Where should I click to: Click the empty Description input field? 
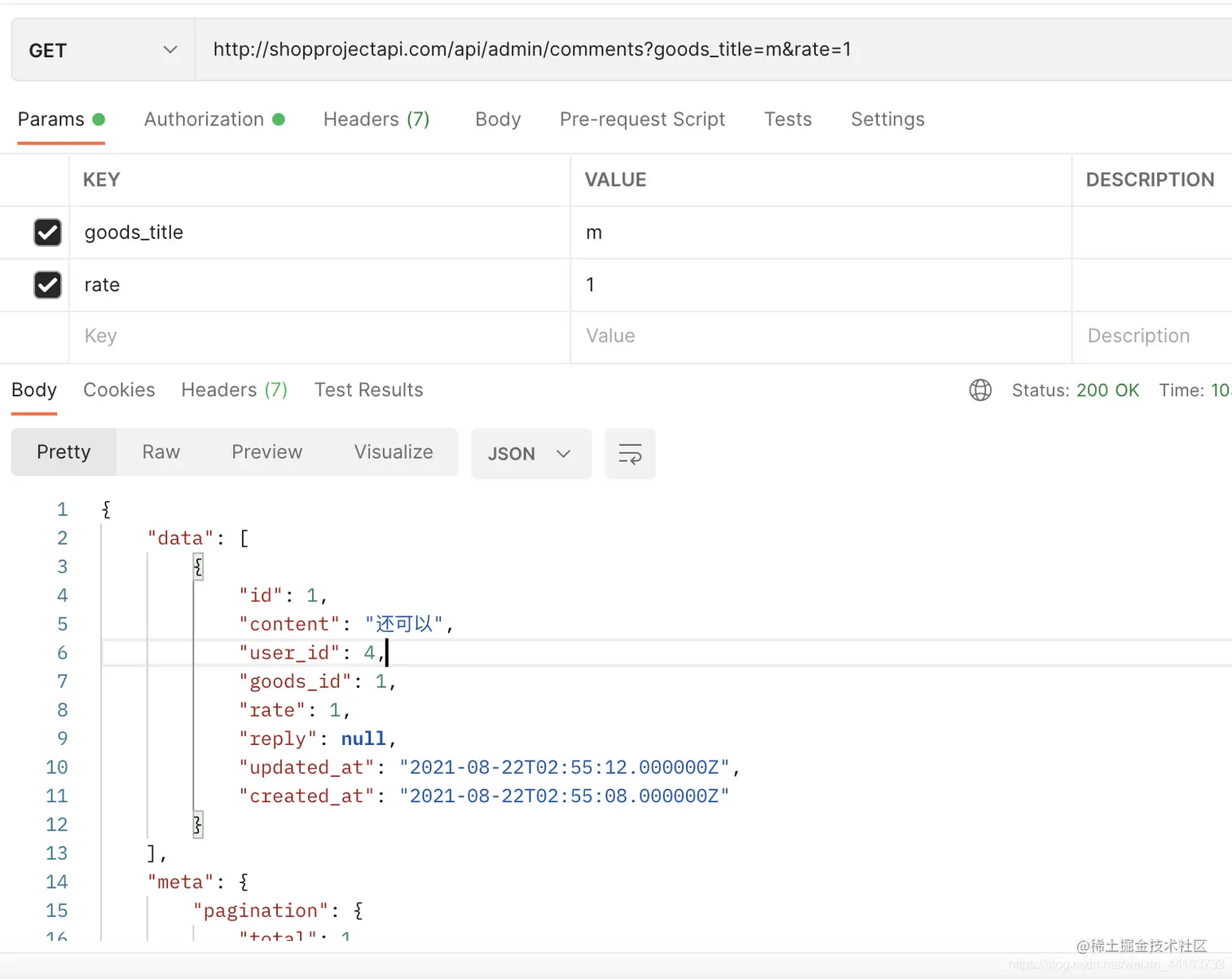coord(1151,336)
